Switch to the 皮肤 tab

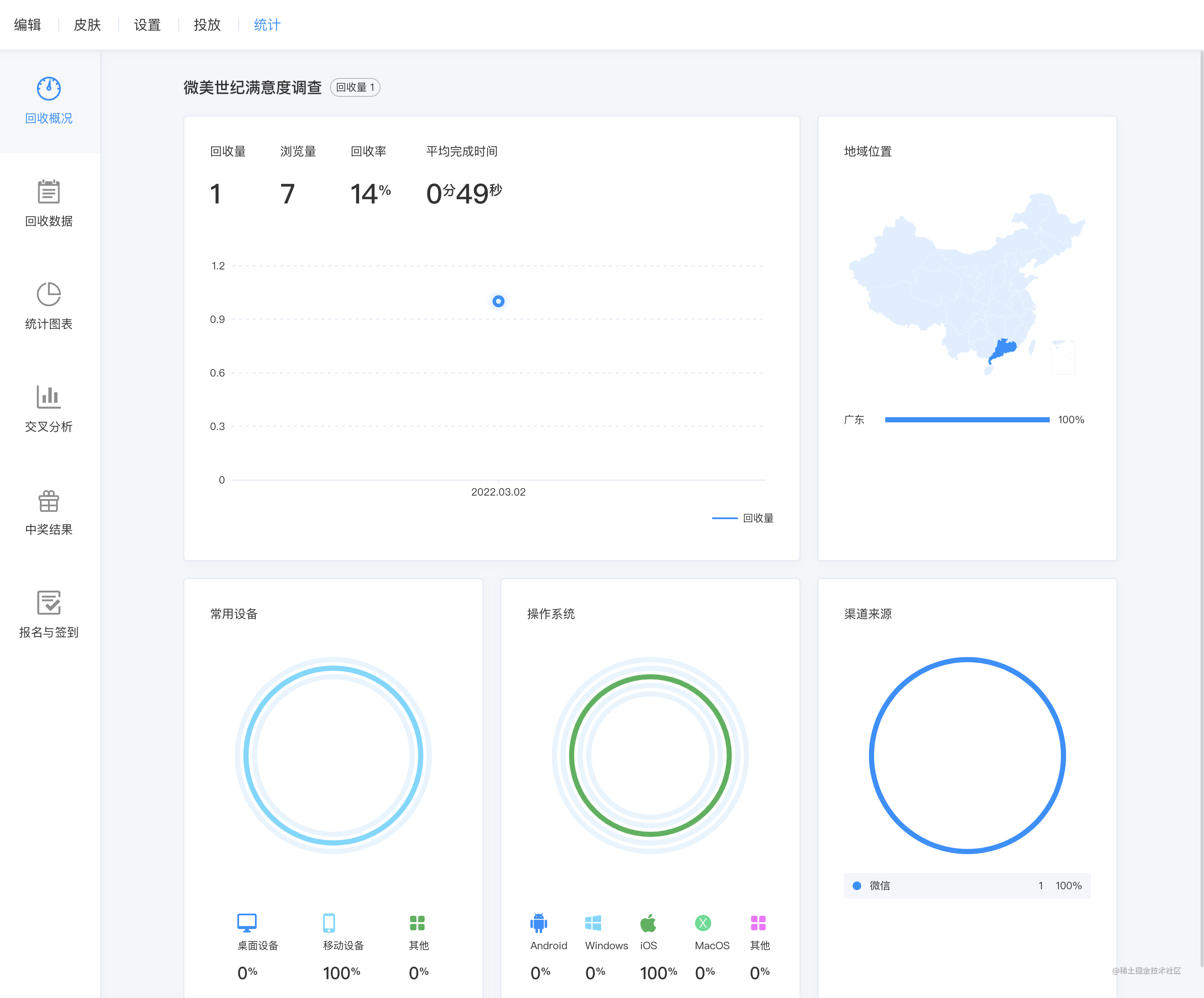(x=87, y=25)
